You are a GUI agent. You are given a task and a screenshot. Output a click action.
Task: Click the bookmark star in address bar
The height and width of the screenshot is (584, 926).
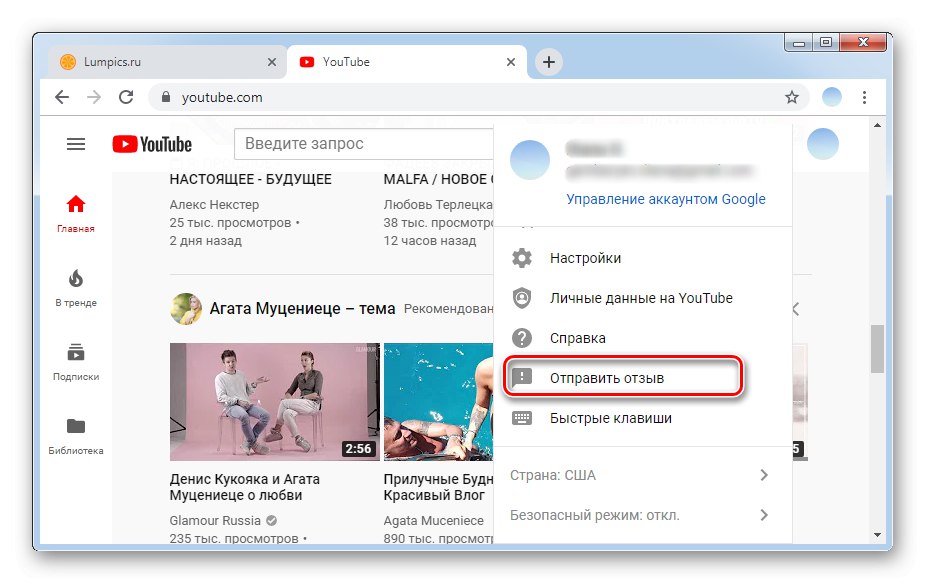[790, 97]
